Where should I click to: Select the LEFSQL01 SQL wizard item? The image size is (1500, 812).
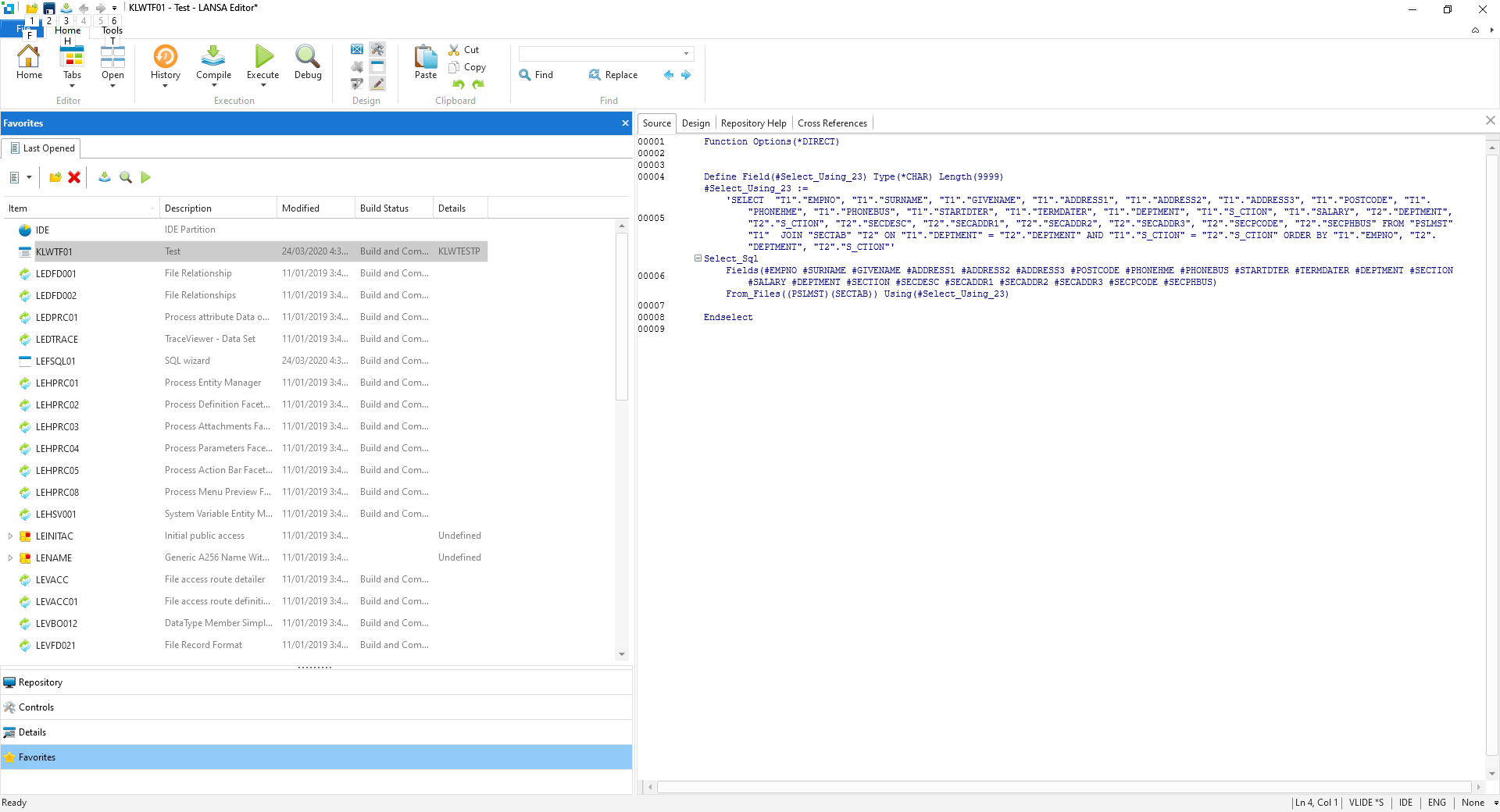point(55,361)
